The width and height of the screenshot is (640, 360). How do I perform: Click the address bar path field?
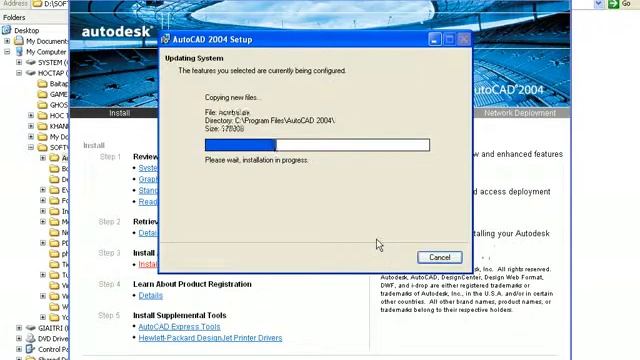tap(50, 4)
